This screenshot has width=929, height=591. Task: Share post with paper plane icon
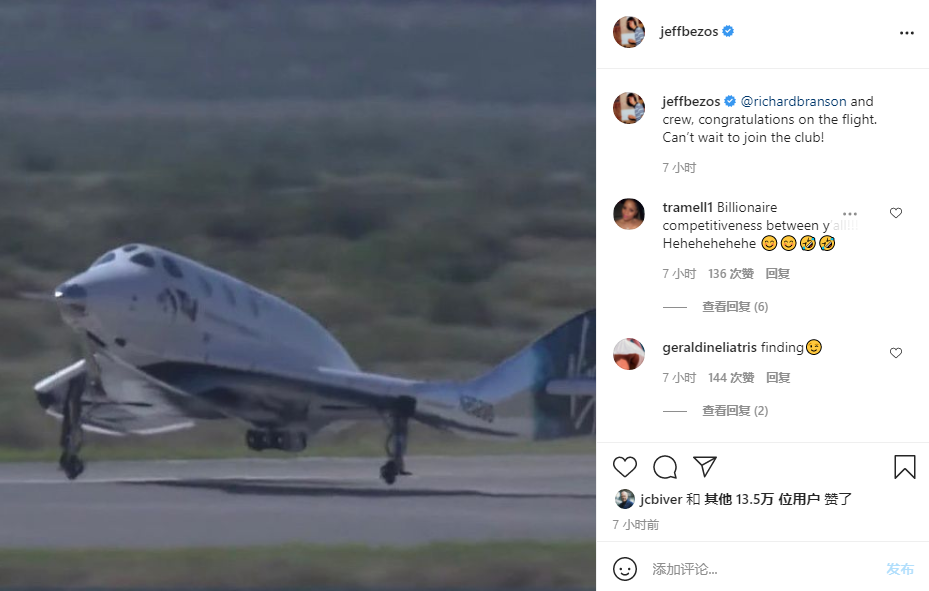coord(705,467)
